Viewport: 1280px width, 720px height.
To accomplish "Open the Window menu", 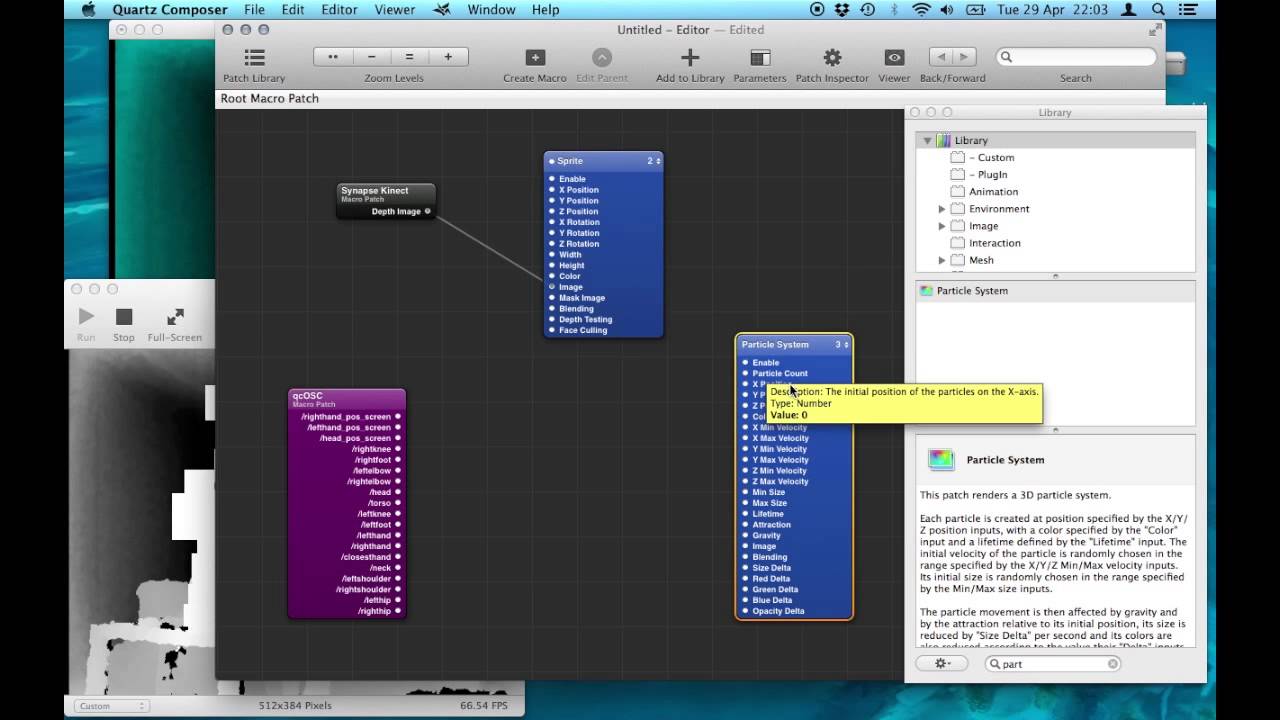I will (x=491, y=9).
